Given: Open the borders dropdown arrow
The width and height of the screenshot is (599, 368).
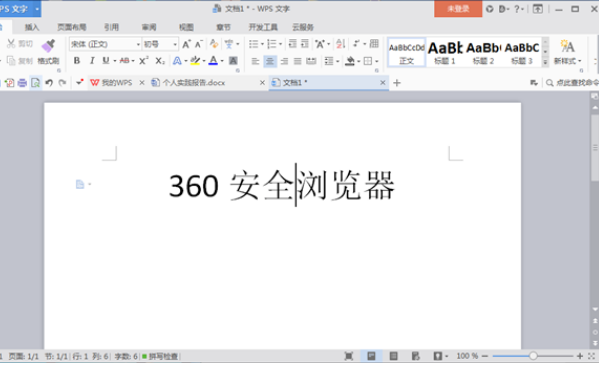Looking at the screenshot, I should pyautogui.click(x=377, y=61).
